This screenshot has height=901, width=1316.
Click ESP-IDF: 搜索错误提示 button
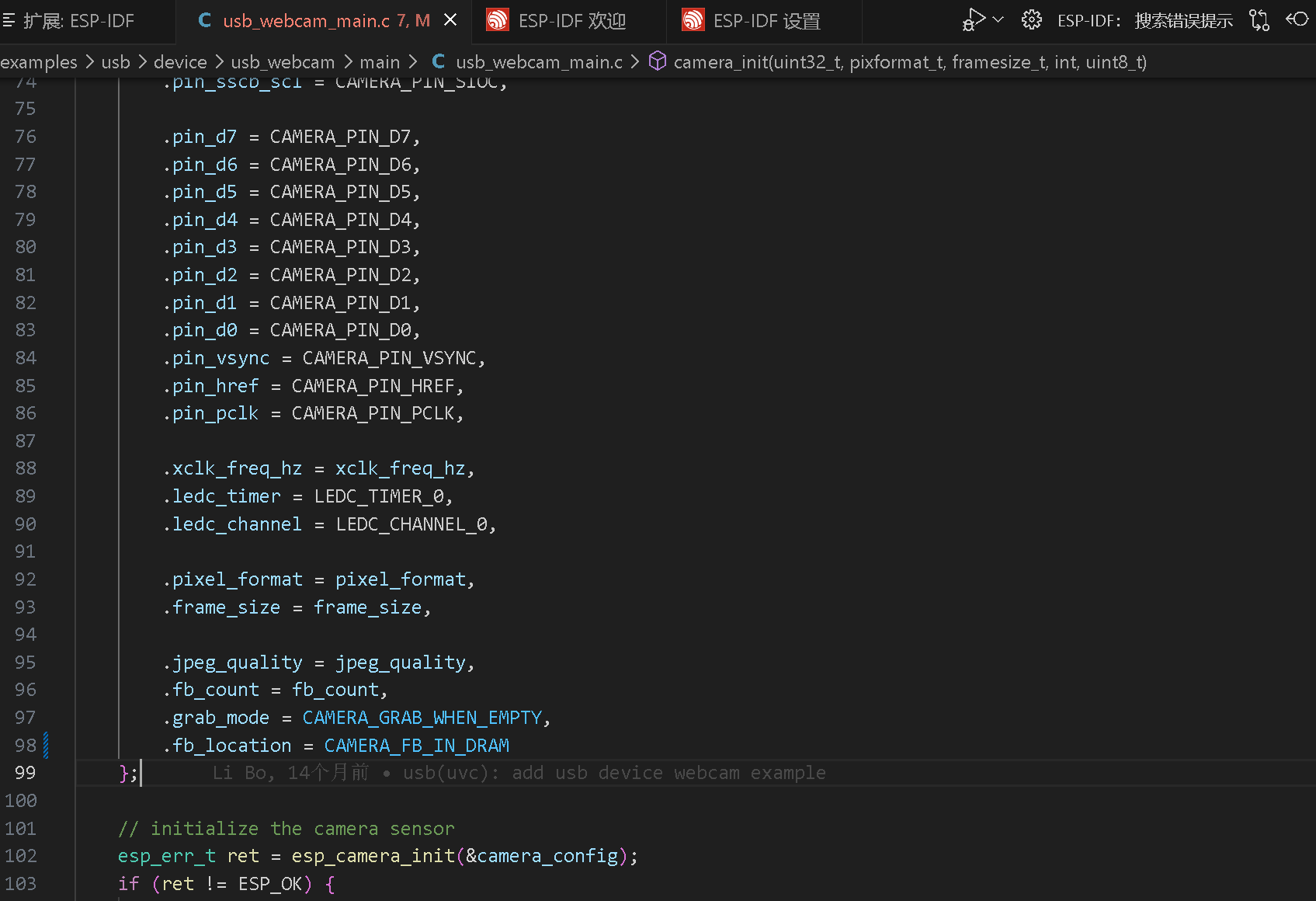1145,21
